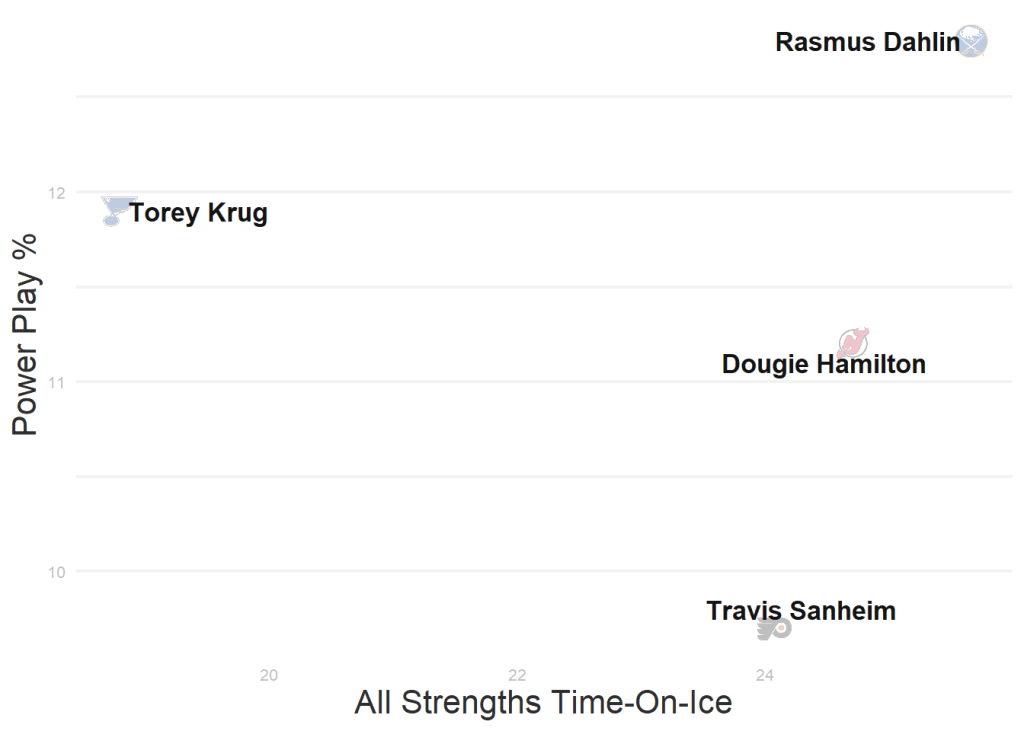The image size is (1024, 731).
Task: Select the y-axis tick label 11
Action: pyautogui.click(x=54, y=382)
